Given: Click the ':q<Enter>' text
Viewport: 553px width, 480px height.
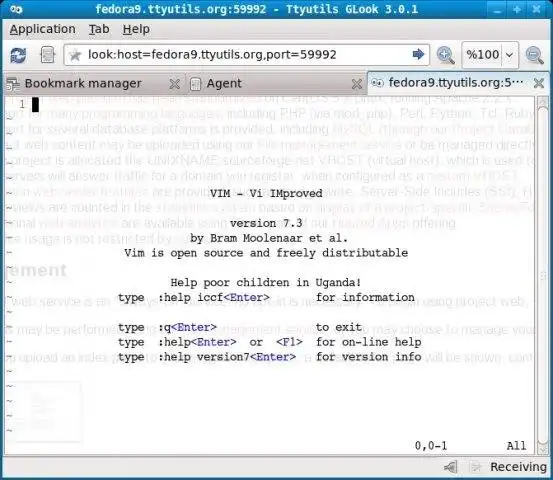Looking at the screenshot, I should point(187,327).
